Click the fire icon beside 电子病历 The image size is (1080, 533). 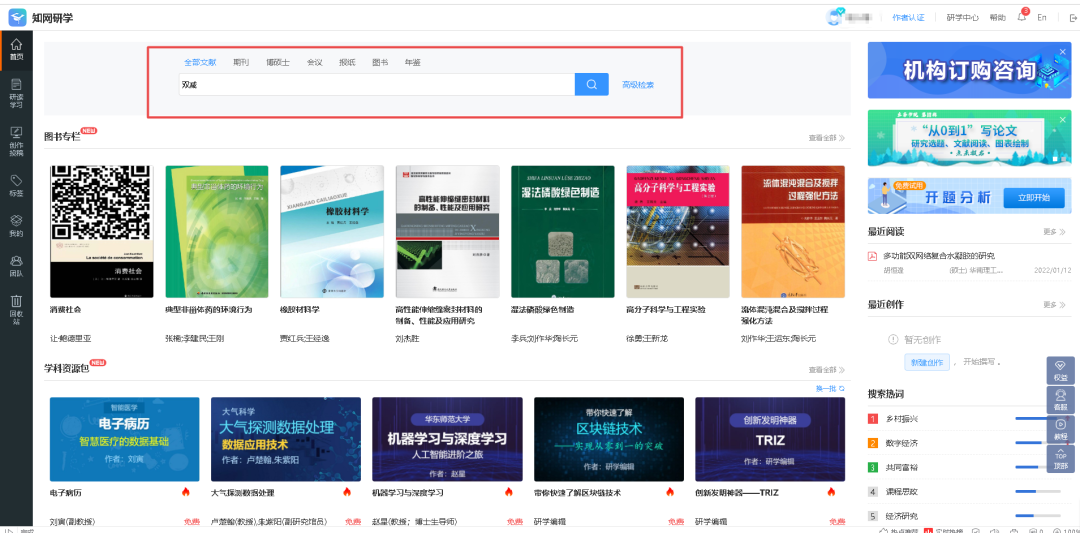pos(186,492)
